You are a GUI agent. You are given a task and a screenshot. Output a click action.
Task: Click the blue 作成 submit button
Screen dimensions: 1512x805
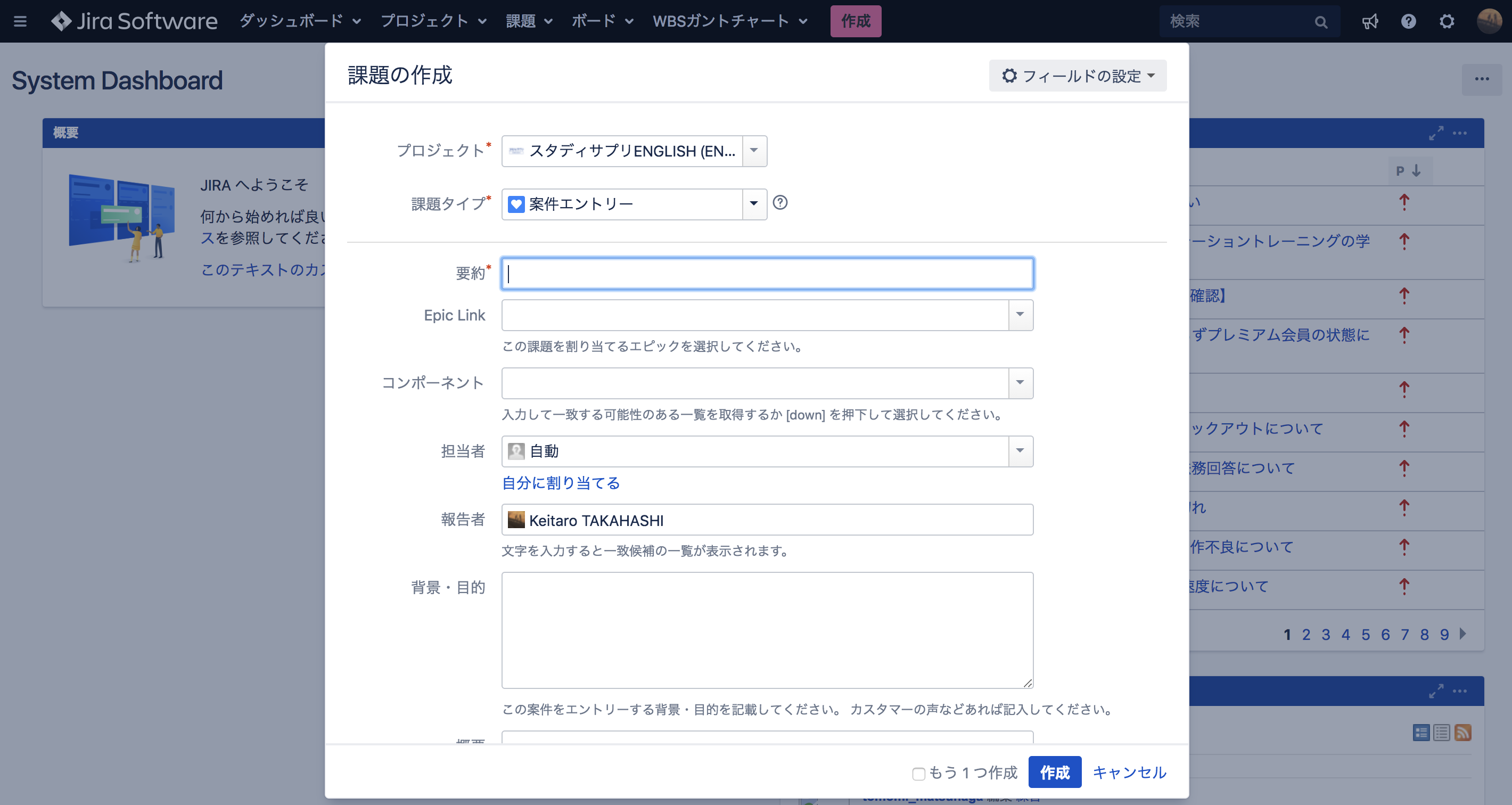tap(1055, 772)
